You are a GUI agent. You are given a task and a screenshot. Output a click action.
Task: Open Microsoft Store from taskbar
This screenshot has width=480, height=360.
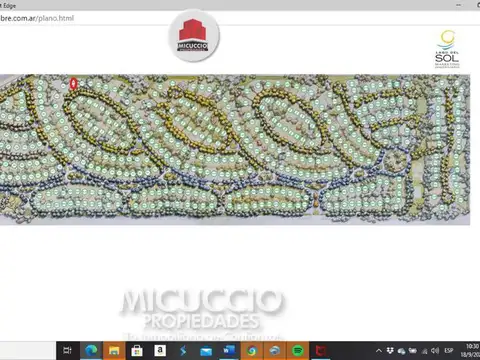pos(137,350)
